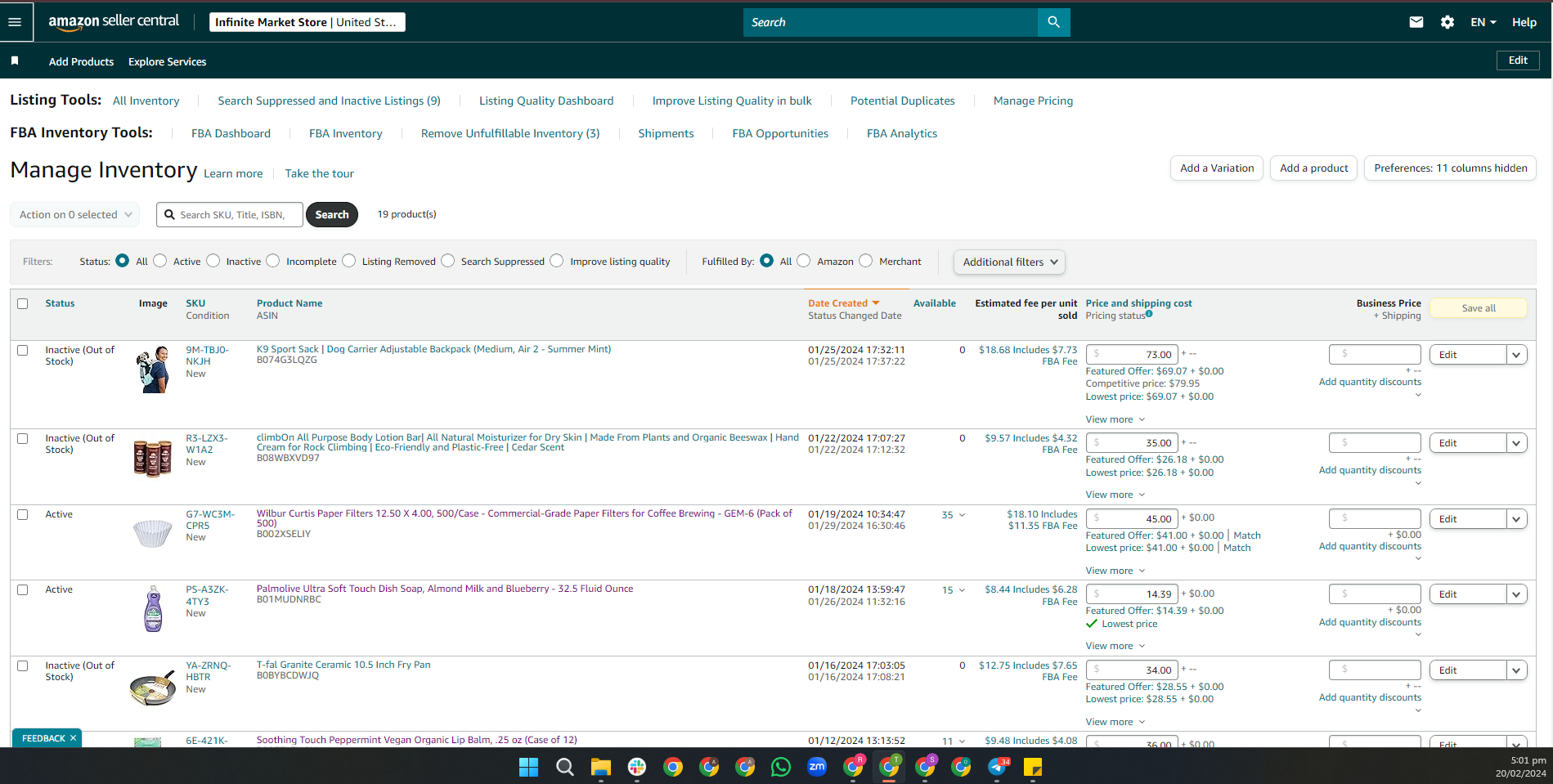
Task: Choose the Search Suppressed status radio
Action: [x=448, y=261]
